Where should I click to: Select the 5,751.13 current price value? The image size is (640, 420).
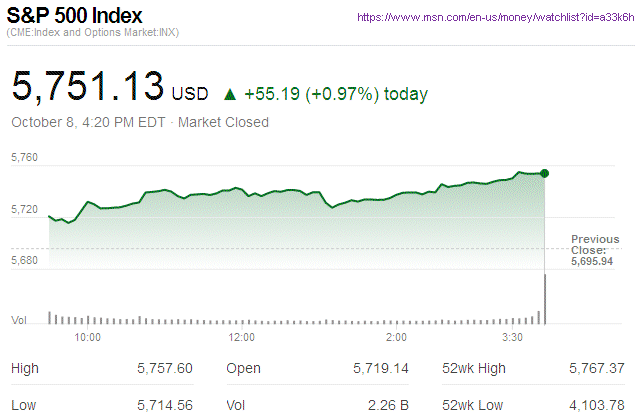click(88, 86)
